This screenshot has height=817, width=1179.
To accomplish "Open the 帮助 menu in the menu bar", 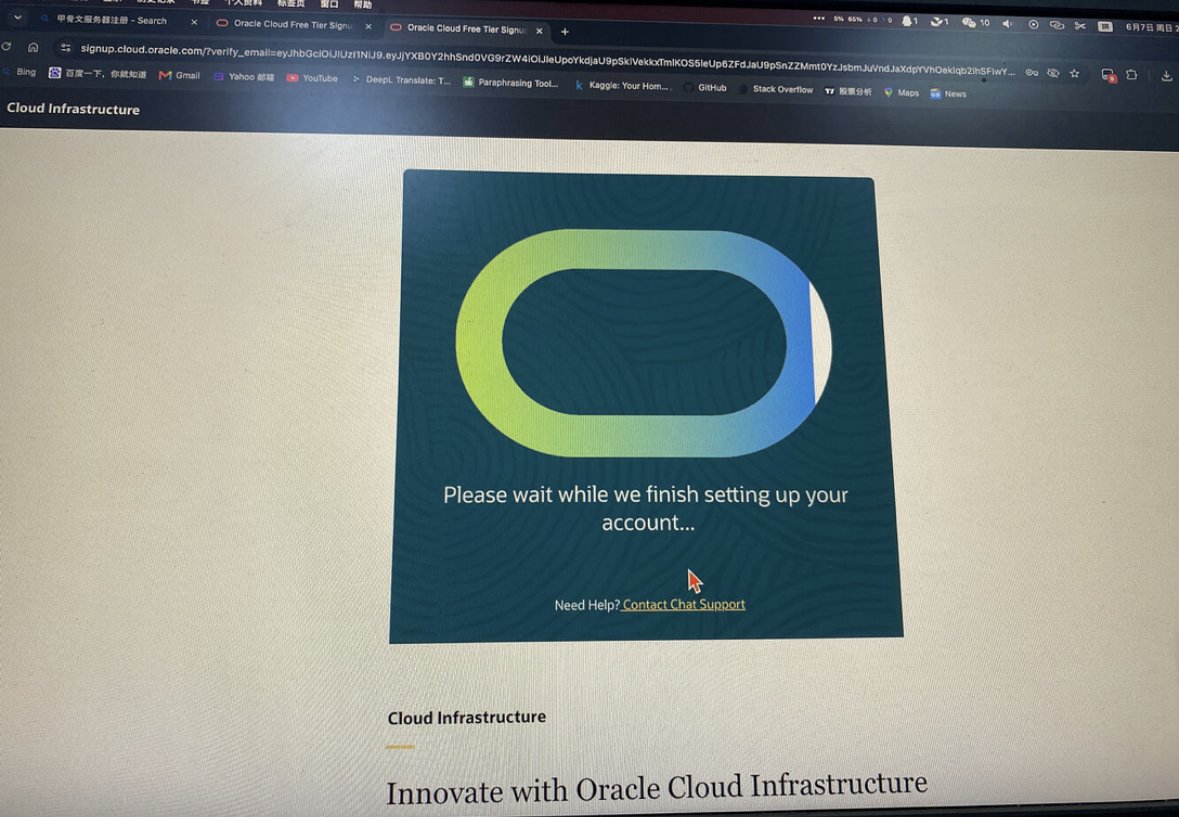I will [363, 5].
